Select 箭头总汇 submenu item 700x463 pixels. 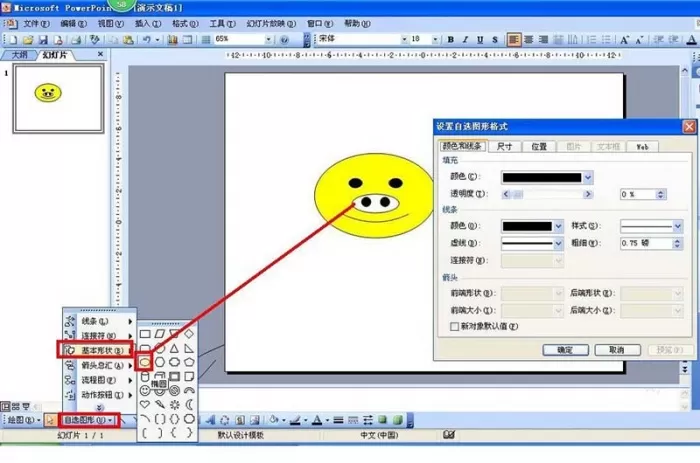click(99, 366)
